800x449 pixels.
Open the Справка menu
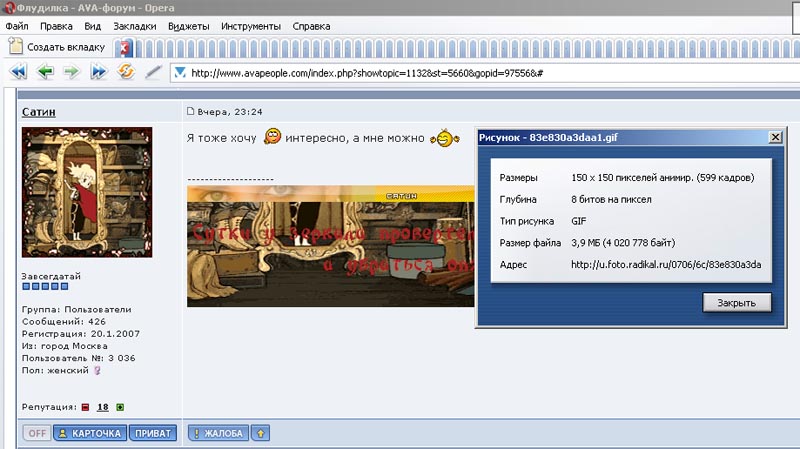tap(311, 26)
